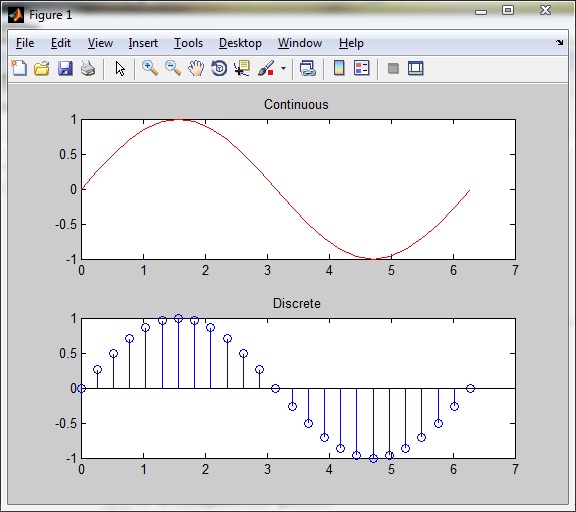Open the Help menu
The width and height of the screenshot is (576, 512).
click(351, 43)
